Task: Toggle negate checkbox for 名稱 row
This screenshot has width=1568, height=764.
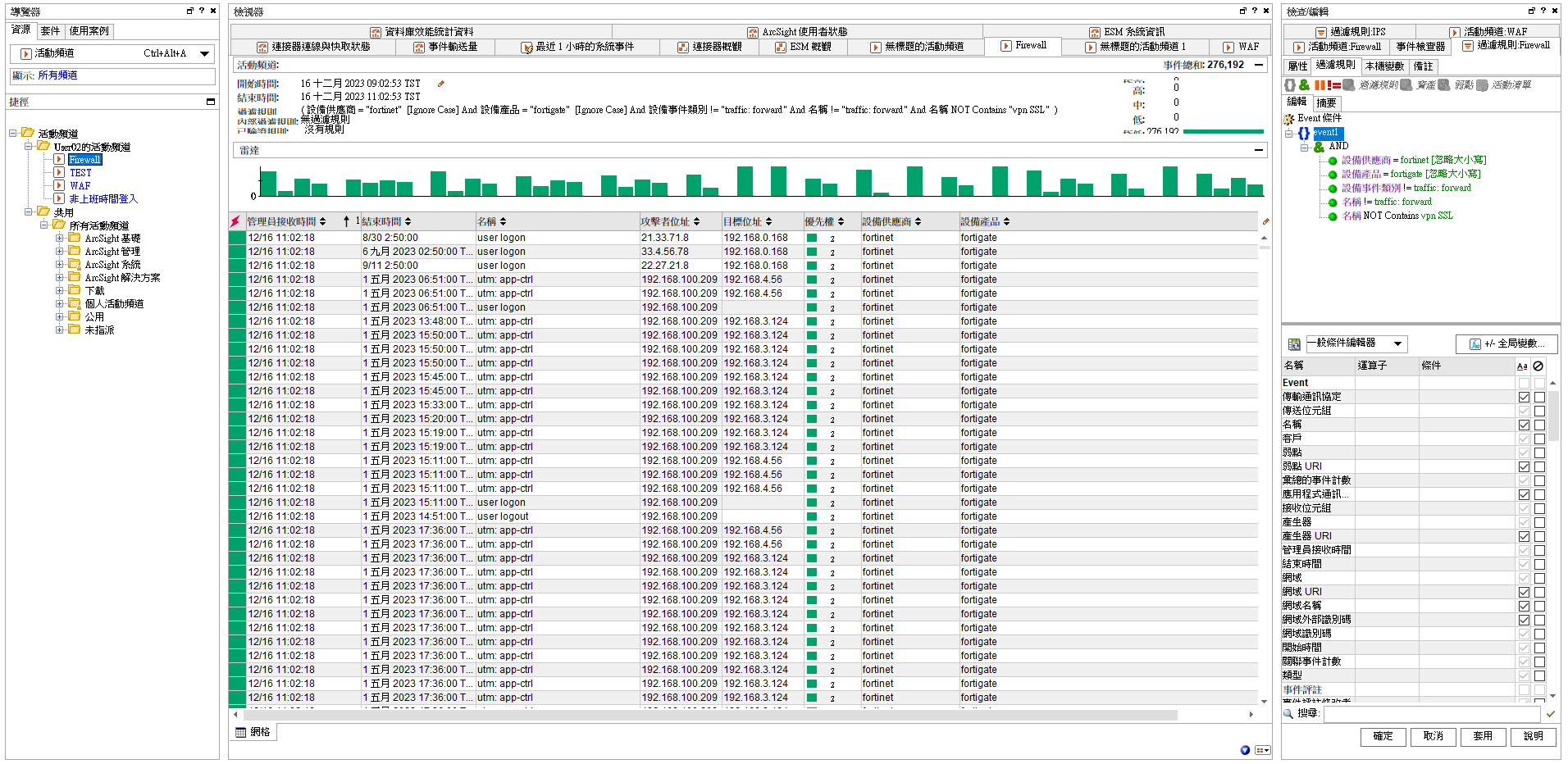Action: coord(1539,425)
